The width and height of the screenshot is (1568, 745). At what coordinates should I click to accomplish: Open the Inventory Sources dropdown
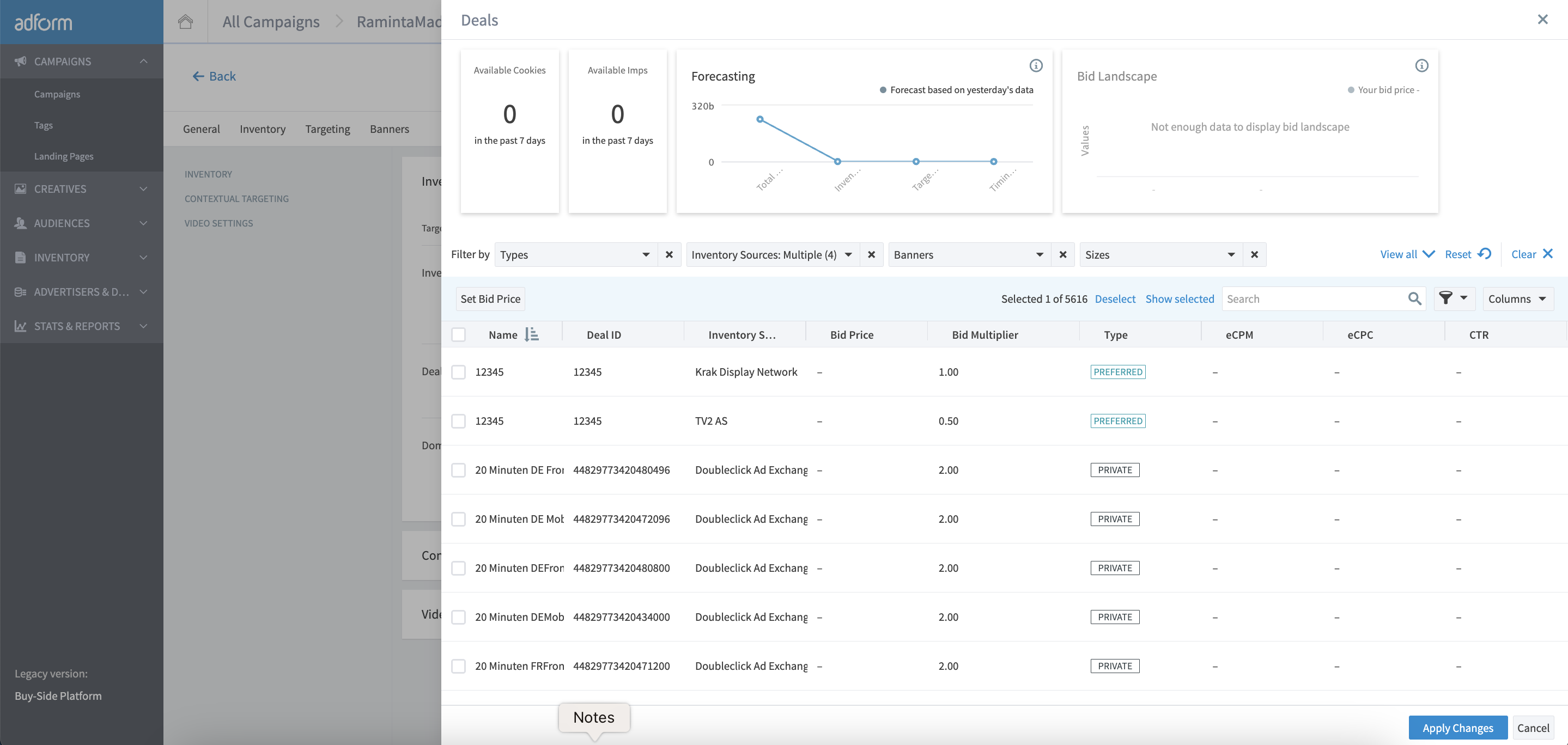coord(773,254)
